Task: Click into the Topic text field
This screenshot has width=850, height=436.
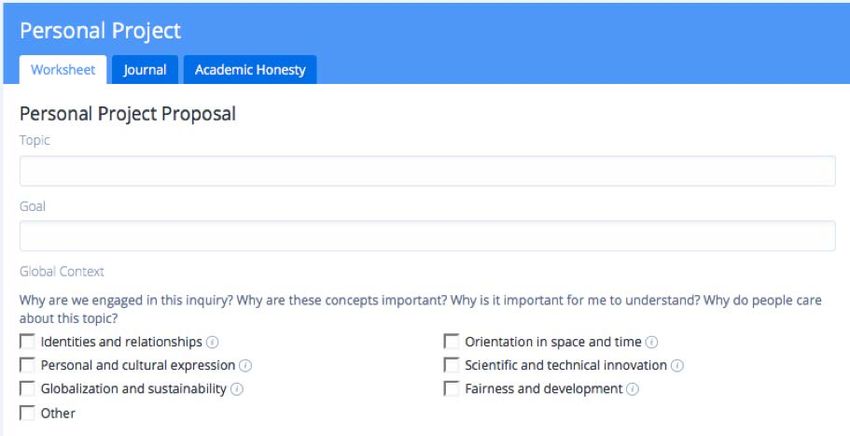Action: (x=427, y=171)
